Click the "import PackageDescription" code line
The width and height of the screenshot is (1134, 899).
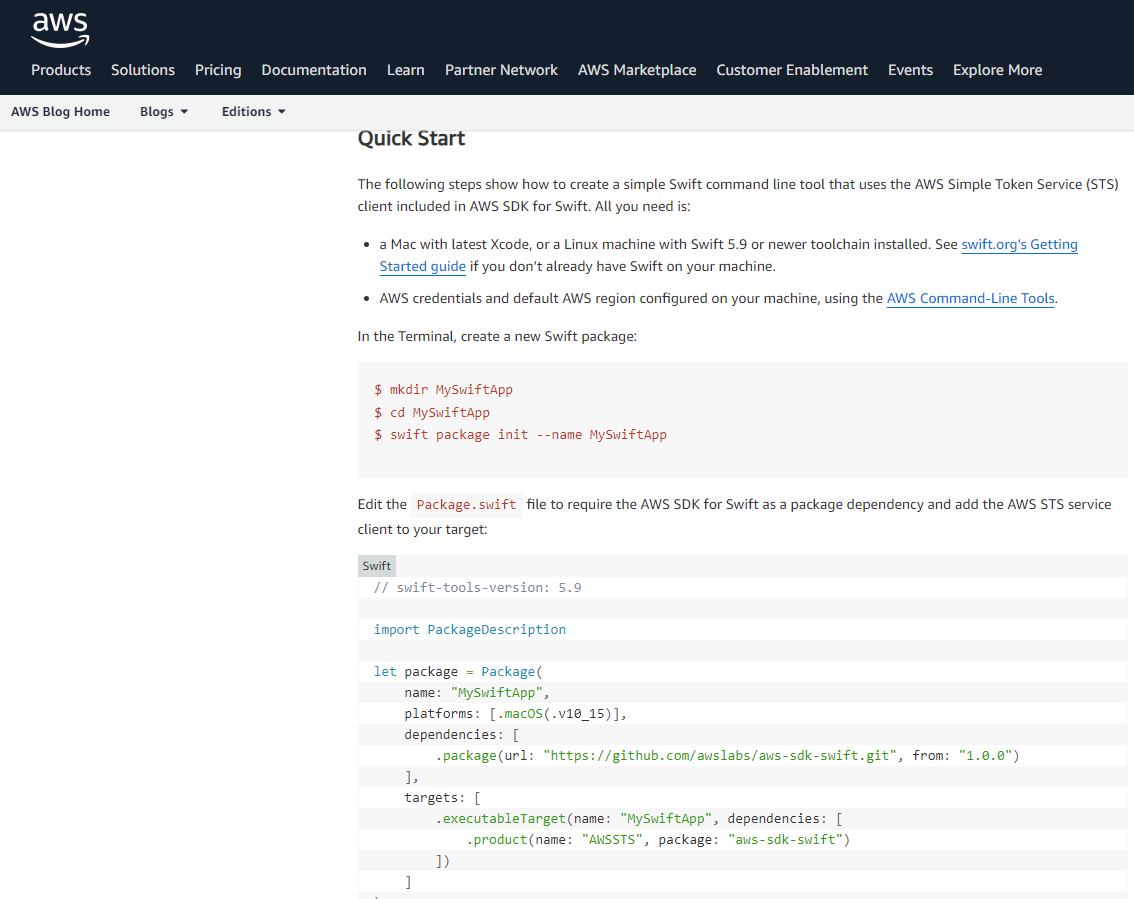click(469, 629)
